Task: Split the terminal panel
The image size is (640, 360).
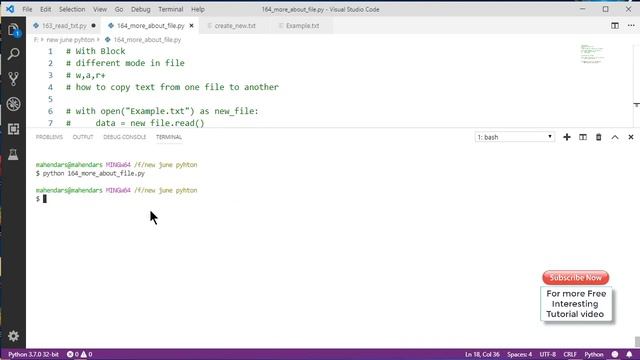Action: click(x=583, y=137)
